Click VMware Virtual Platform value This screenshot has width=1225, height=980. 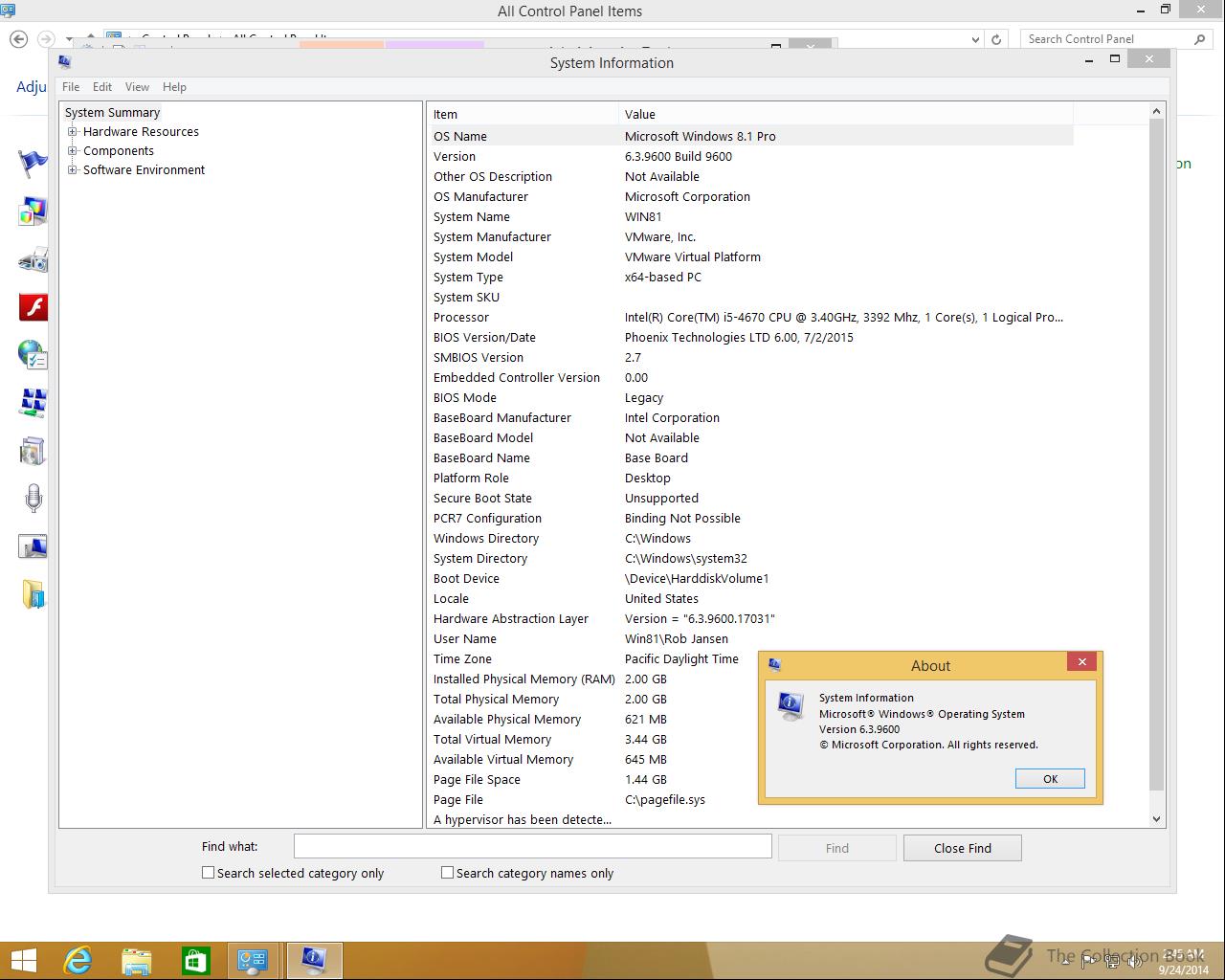pyautogui.click(x=693, y=256)
